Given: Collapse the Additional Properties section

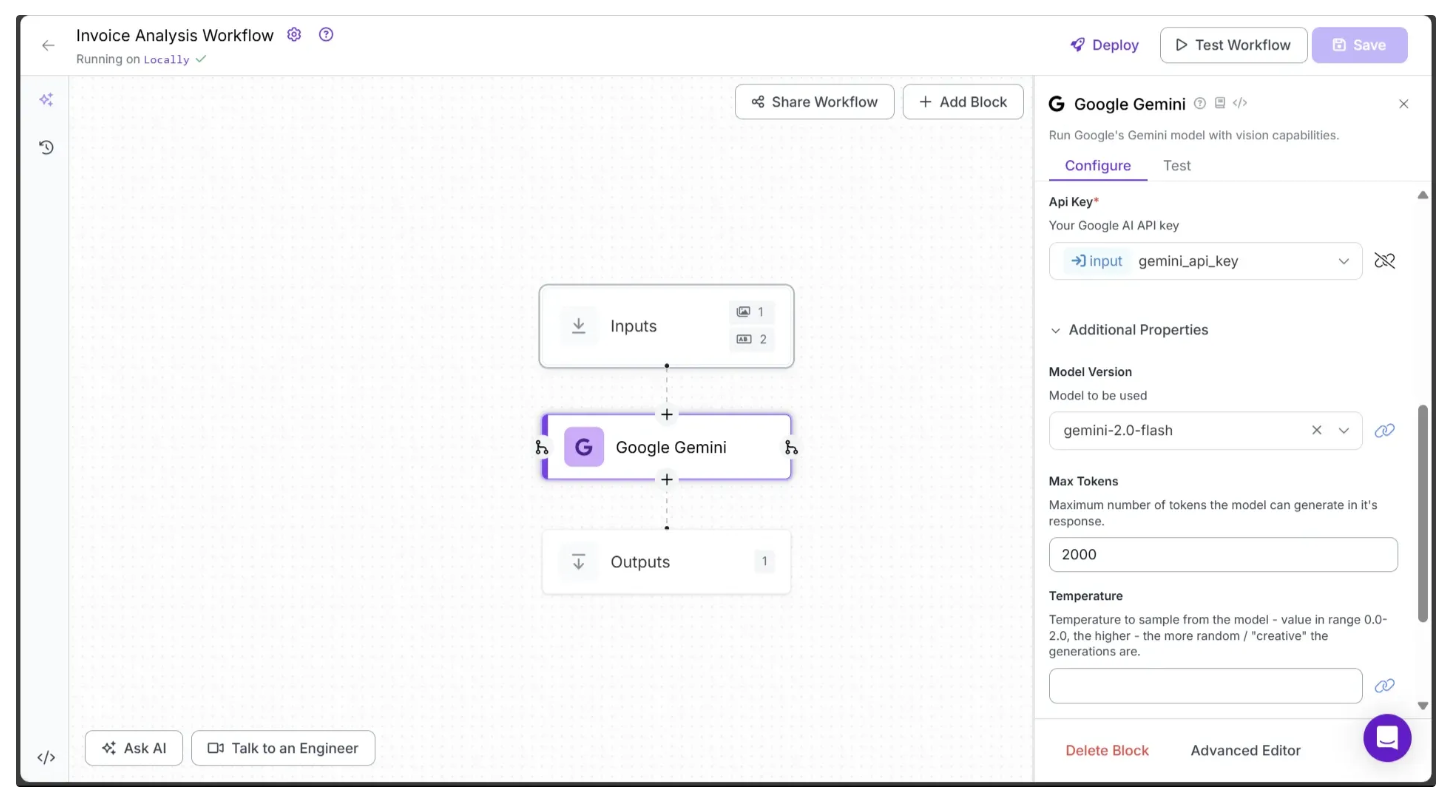Looking at the screenshot, I should click(x=1129, y=330).
